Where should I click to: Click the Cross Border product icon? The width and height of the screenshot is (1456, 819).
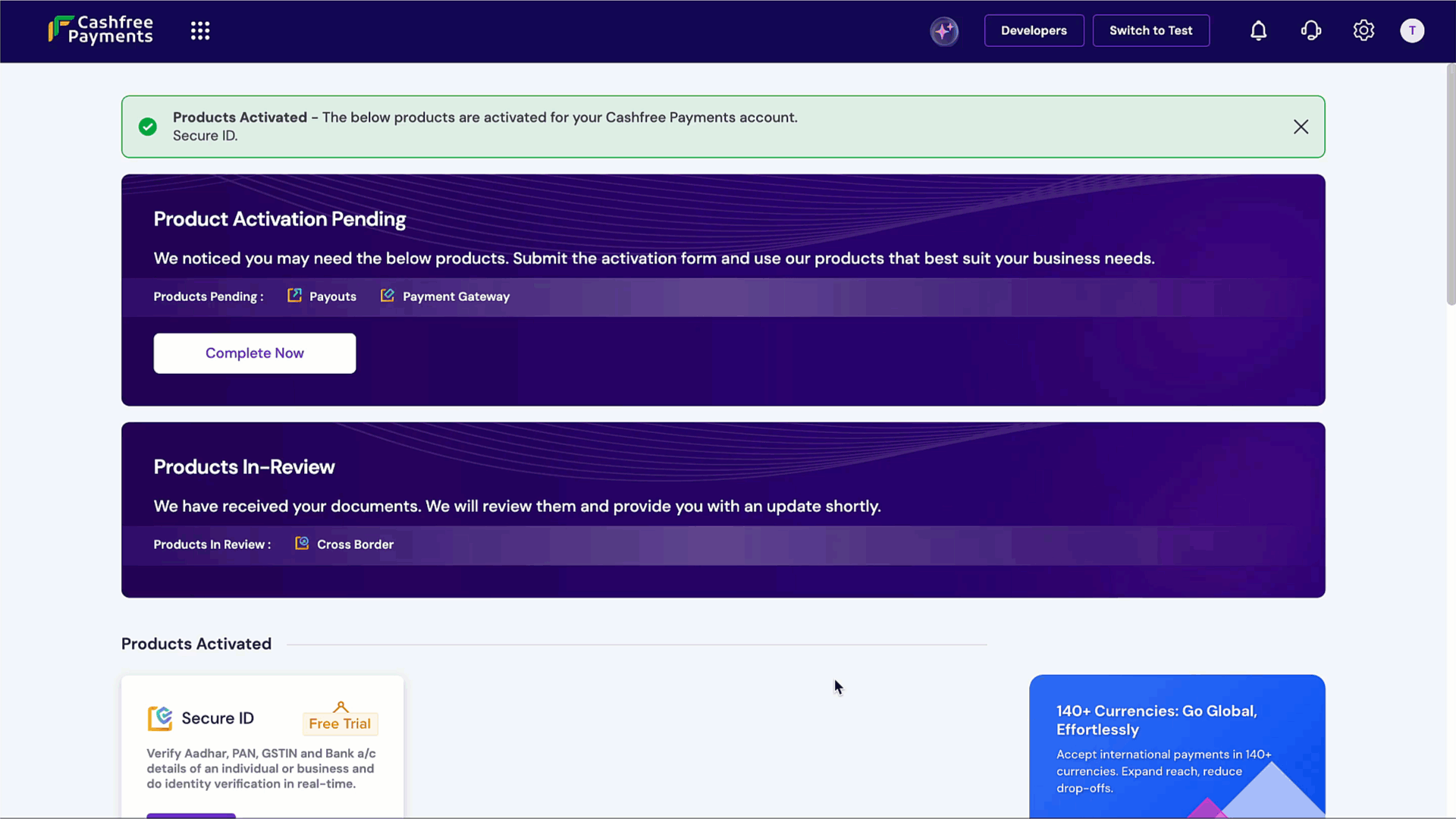[x=302, y=544]
